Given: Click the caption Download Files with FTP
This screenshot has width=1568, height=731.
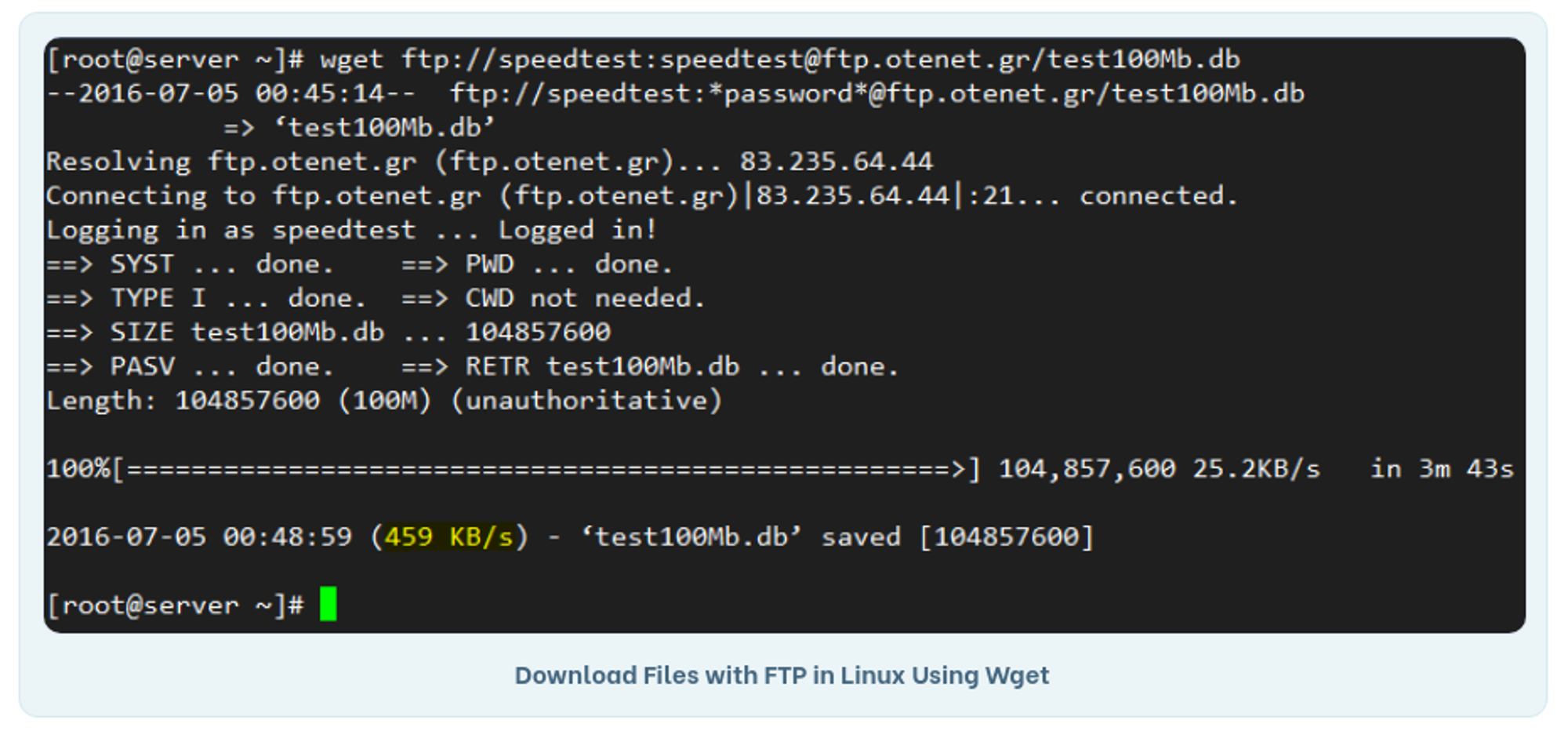Looking at the screenshot, I should click(782, 675).
